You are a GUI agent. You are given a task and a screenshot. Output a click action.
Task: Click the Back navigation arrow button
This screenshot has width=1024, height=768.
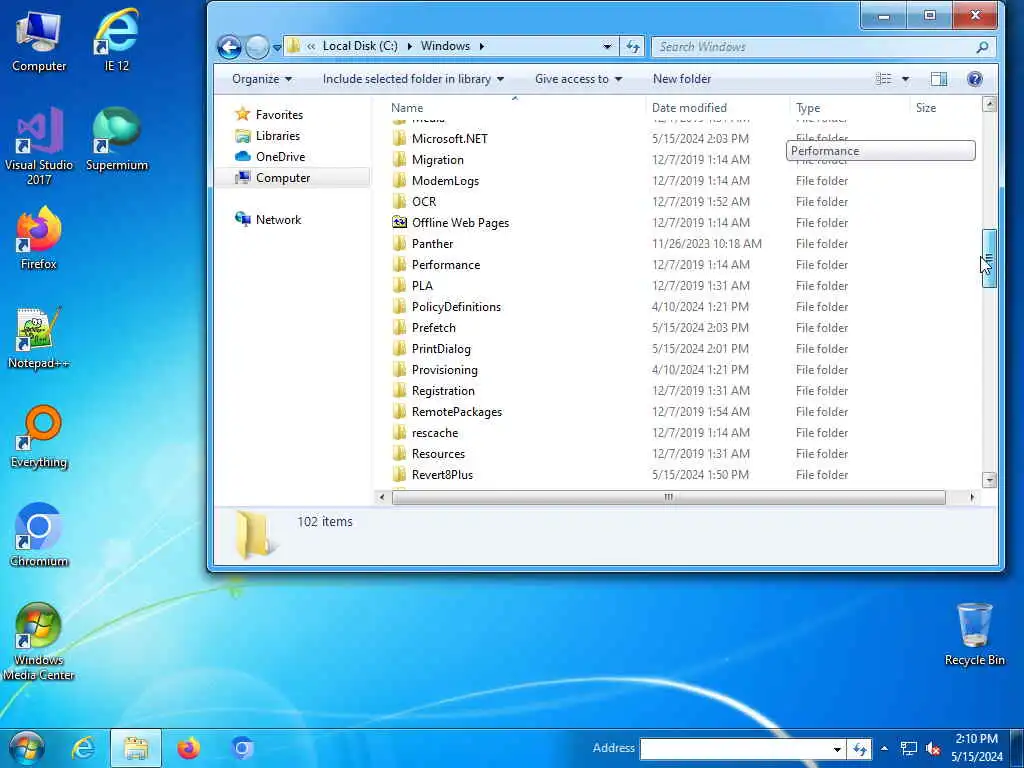[229, 46]
